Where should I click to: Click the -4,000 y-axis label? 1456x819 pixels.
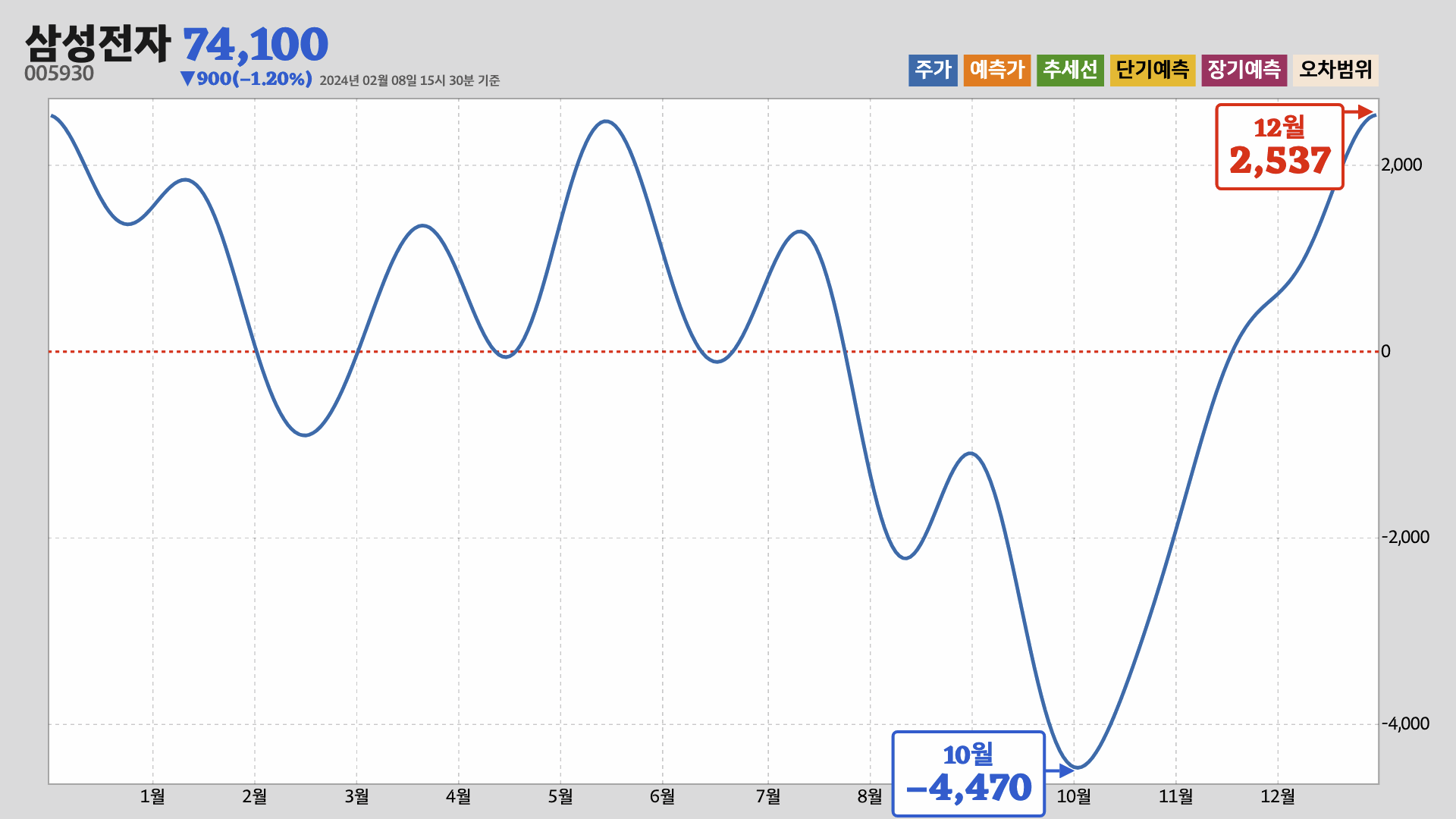tap(1405, 724)
